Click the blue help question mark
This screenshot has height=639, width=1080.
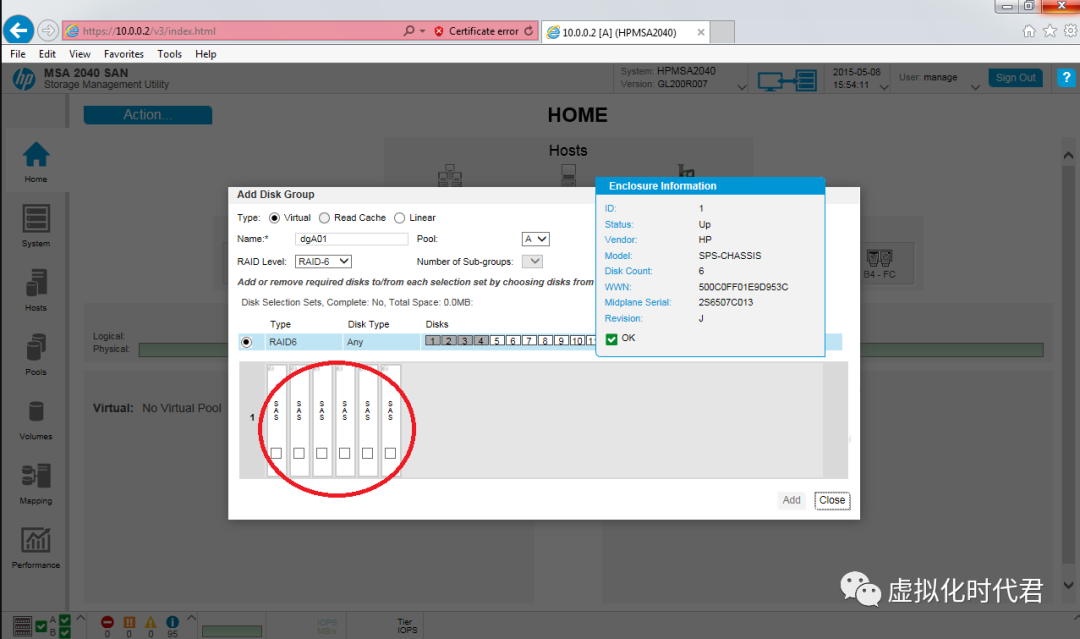[x=1066, y=77]
